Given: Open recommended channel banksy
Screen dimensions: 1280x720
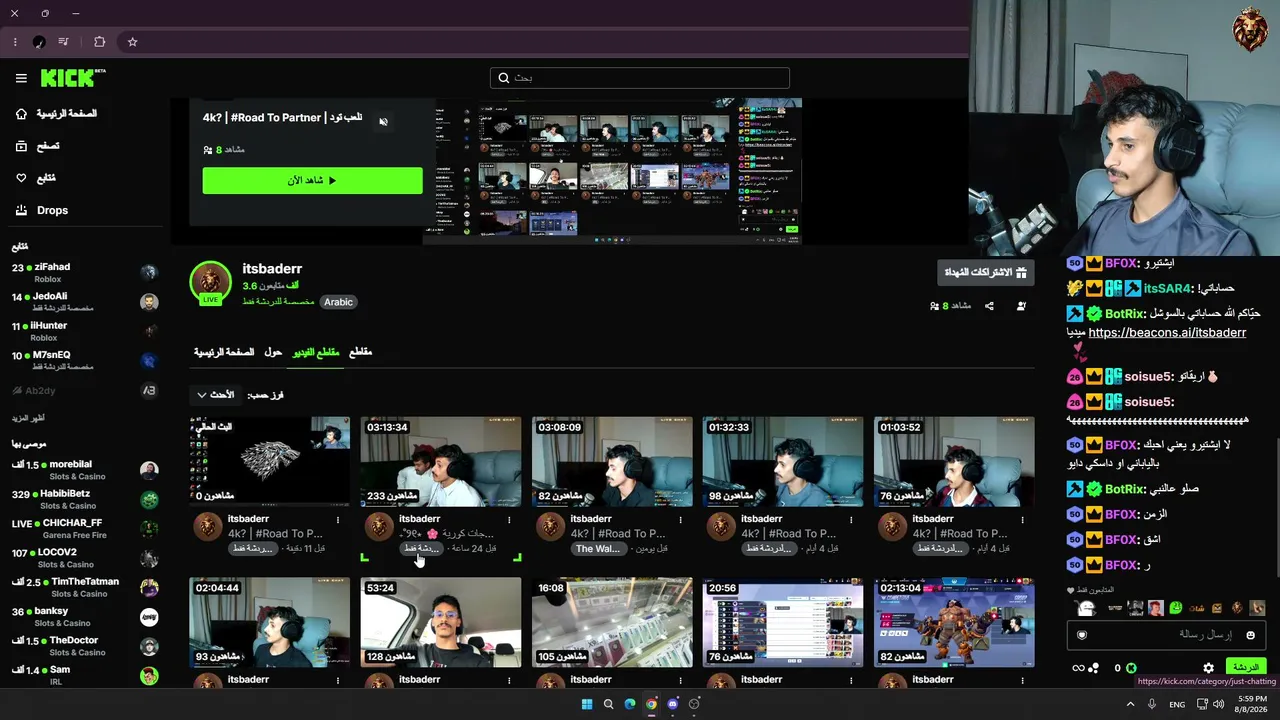Looking at the screenshot, I should click(x=84, y=616).
